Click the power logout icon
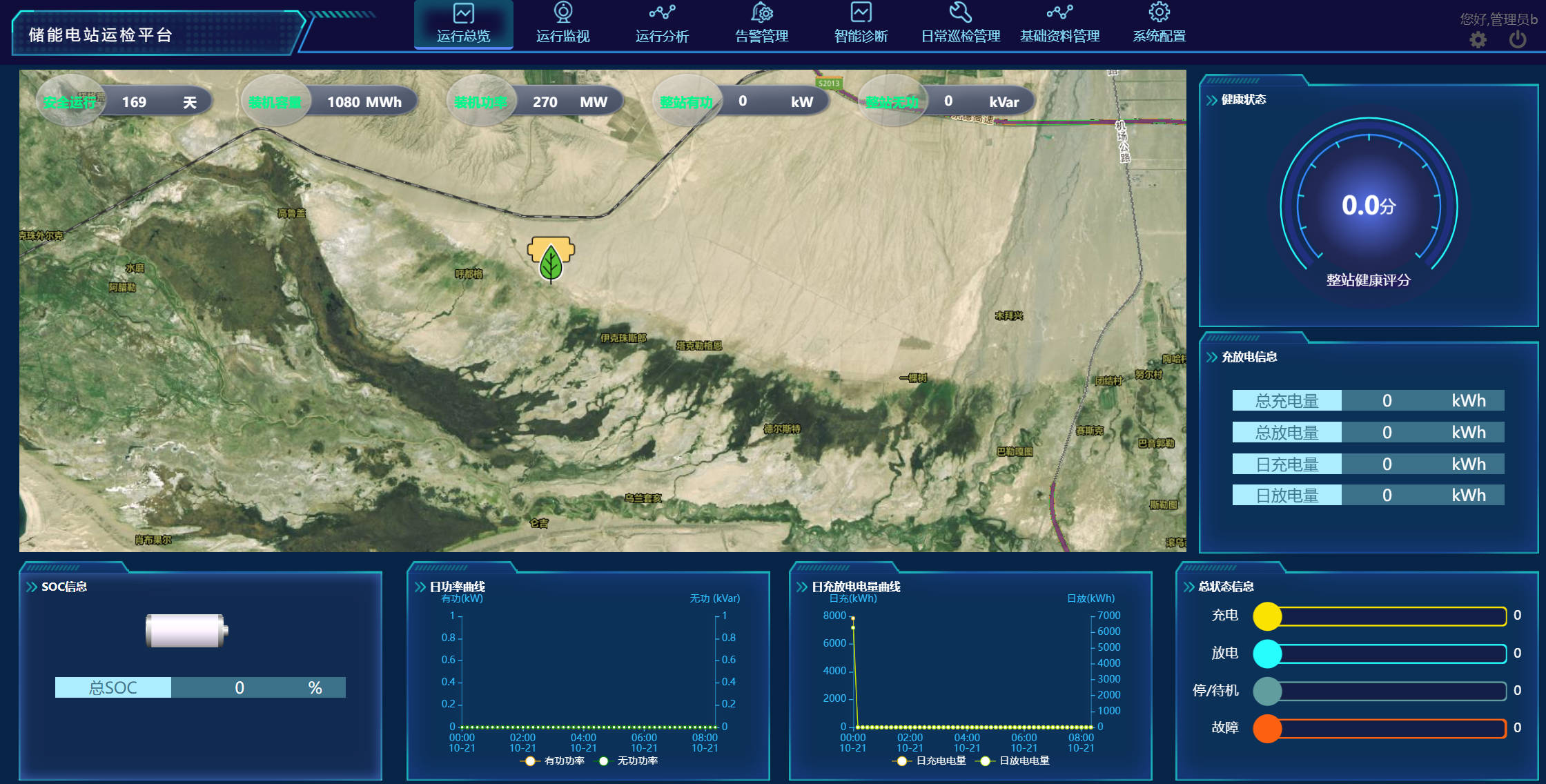The image size is (1546, 784). pyautogui.click(x=1517, y=39)
